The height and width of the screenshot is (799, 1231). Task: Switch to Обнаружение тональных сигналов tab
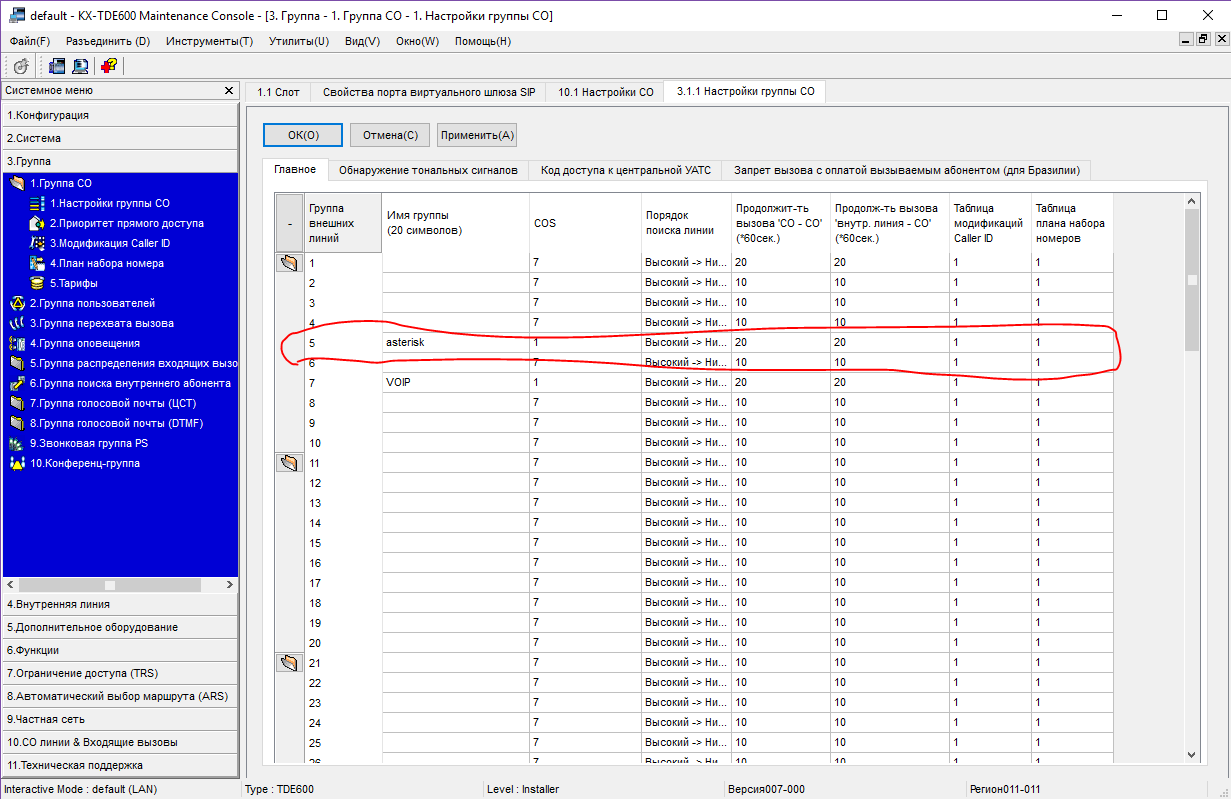coord(428,170)
